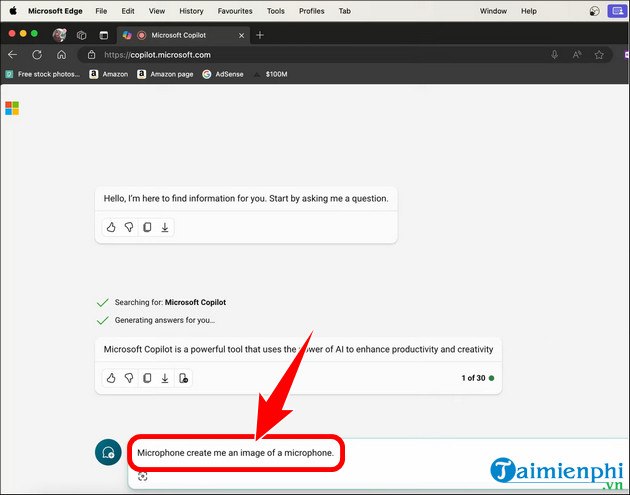Open the user-switching icon in menu bar

(x=595, y=11)
